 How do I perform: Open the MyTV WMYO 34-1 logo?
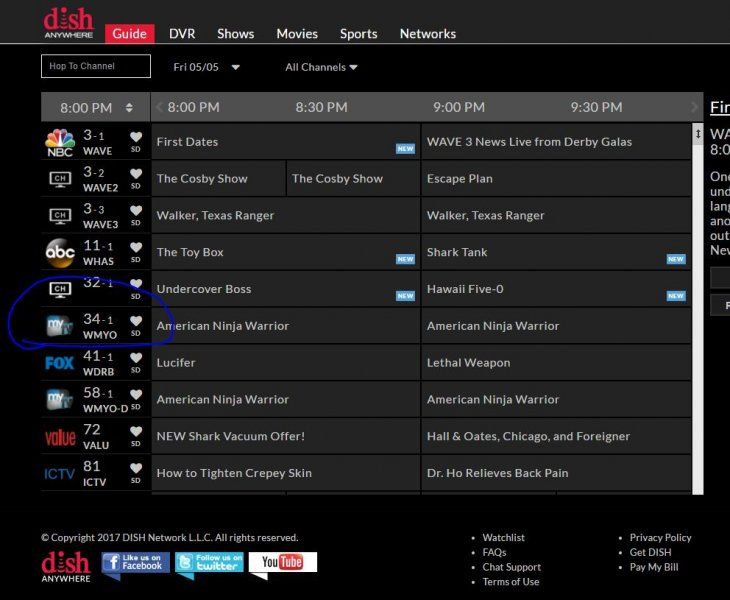point(60,326)
